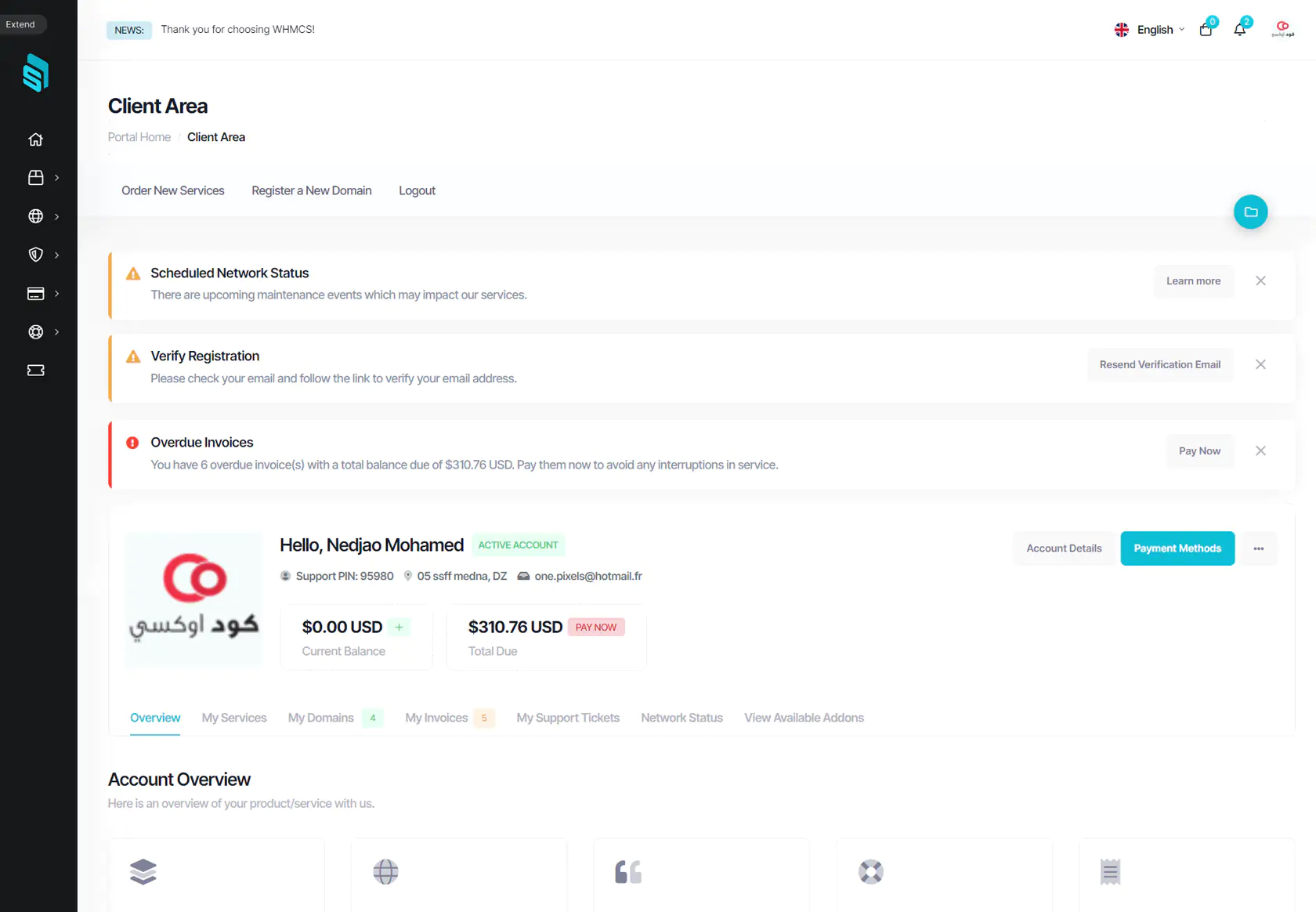The height and width of the screenshot is (912, 1316).
Task: Switch to the My Domains tab
Action: (335, 718)
